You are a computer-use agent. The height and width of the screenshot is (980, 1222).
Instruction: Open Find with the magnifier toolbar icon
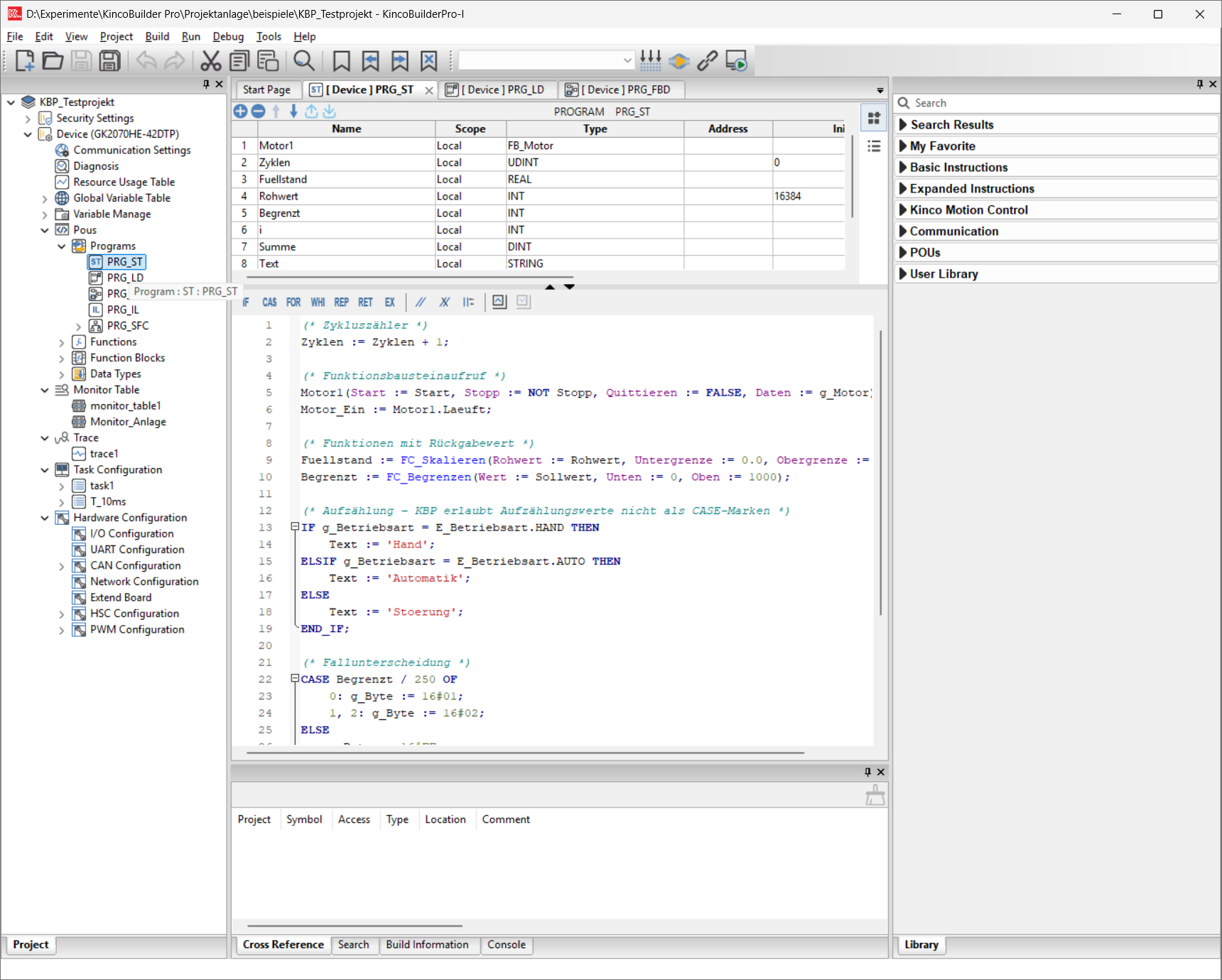click(304, 61)
